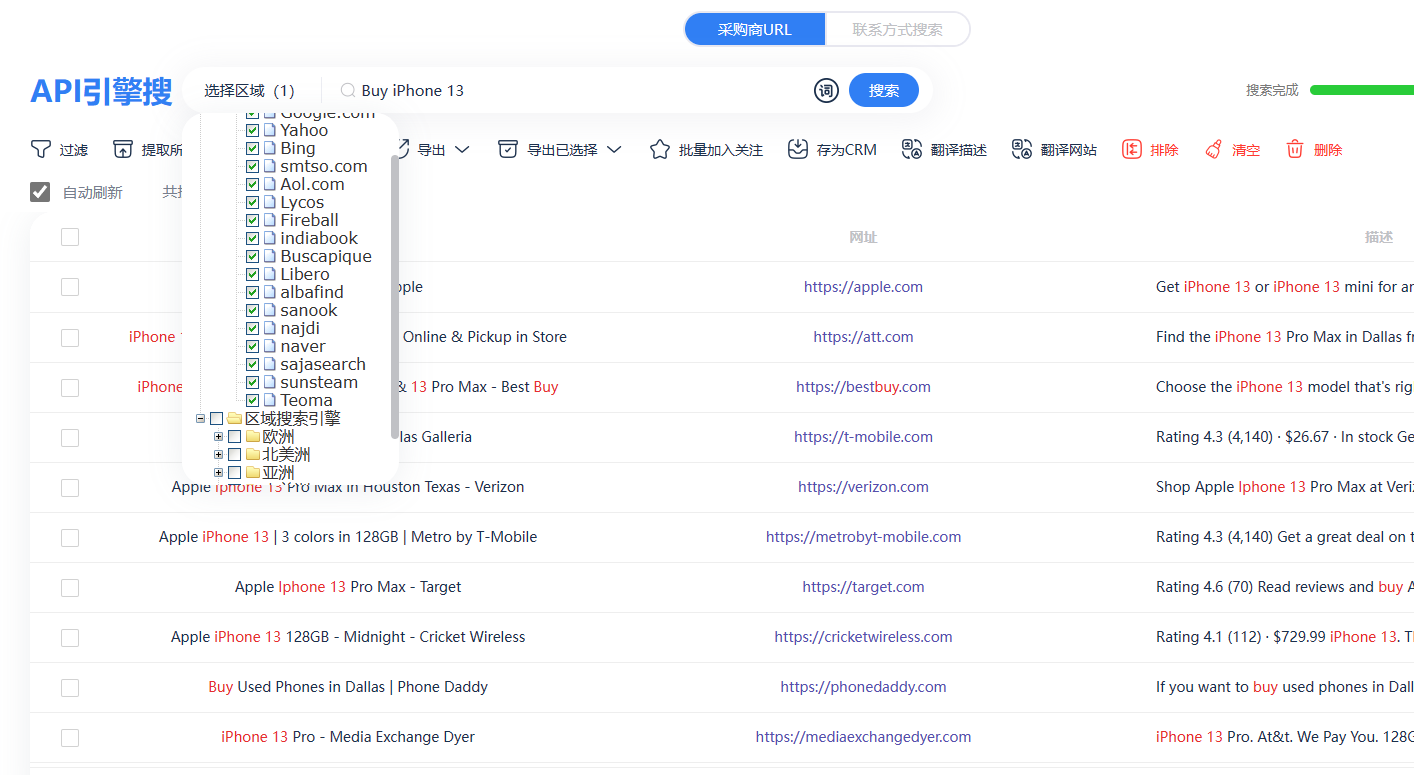Check the 欧洲 region checkbox

[x=235, y=436]
